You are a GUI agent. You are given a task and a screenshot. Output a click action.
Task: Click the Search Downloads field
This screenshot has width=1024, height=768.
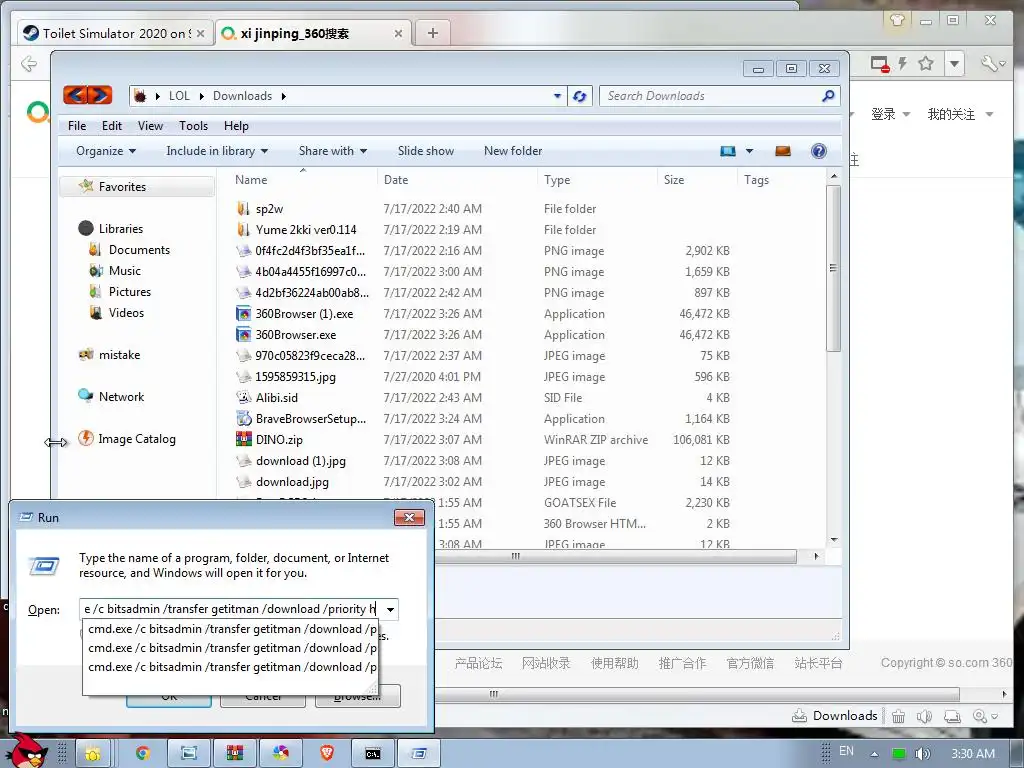tap(712, 96)
